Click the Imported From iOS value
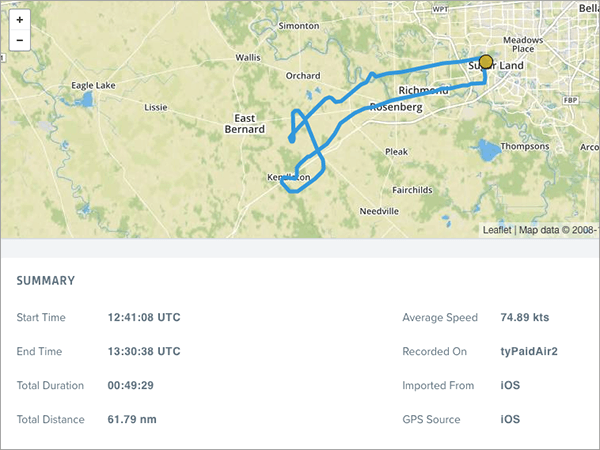Image resolution: width=600 pixels, height=450 pixels. (509, 386)
